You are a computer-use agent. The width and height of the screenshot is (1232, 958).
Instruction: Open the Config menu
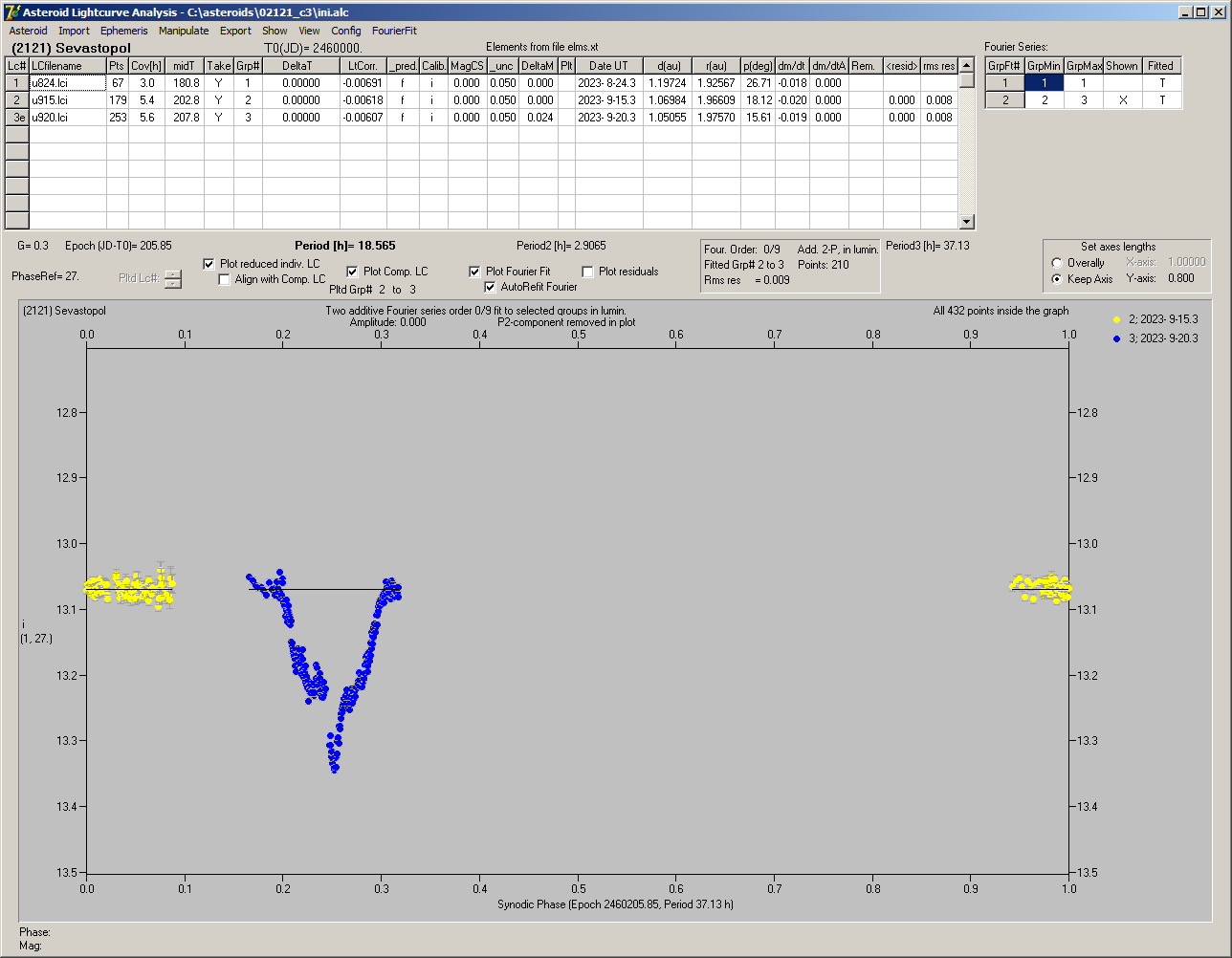coord(346,31)
